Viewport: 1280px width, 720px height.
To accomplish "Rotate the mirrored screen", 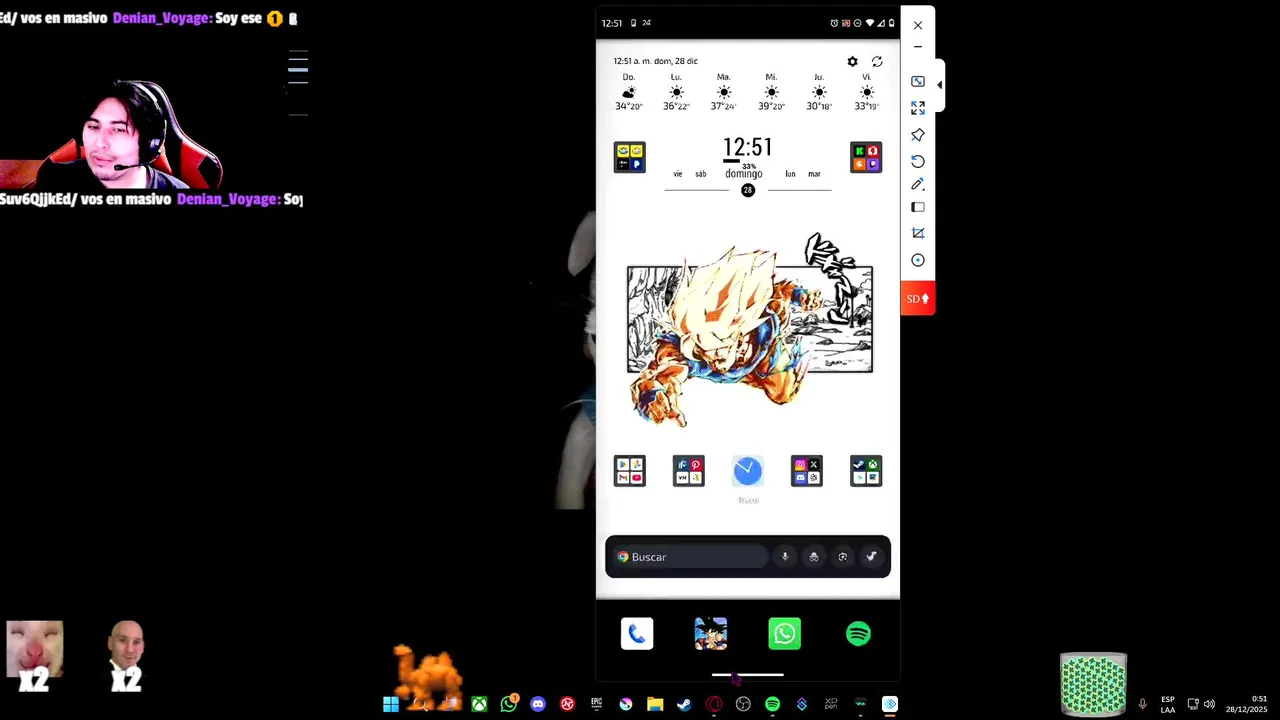I will (x=918, y=161).
